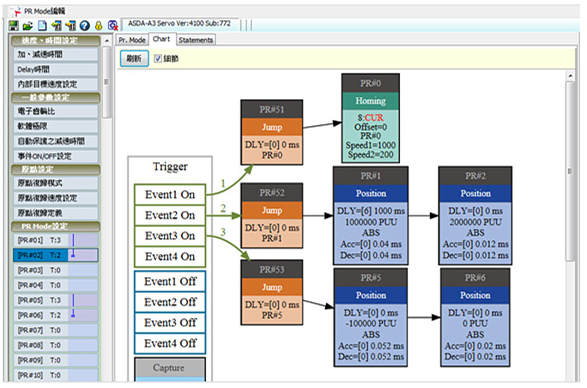
Task: Switch to the Statements tab
Action: coord(195,40)
